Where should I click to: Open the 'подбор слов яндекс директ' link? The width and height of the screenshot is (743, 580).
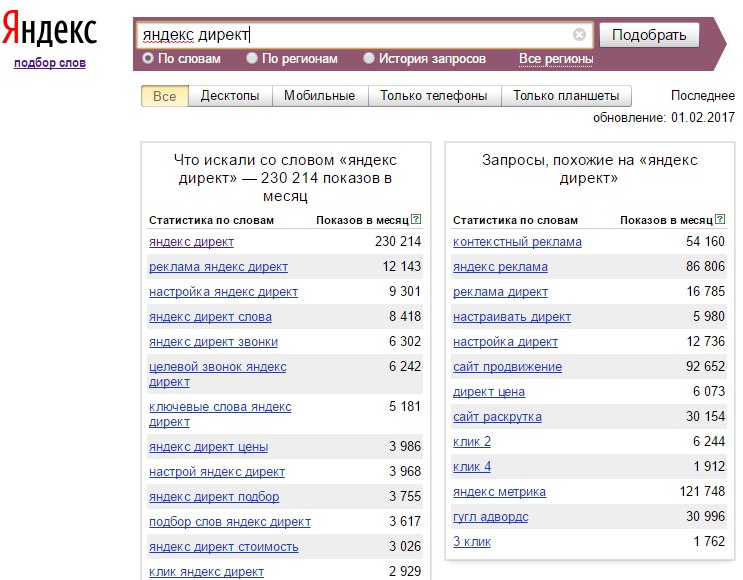pos(230,522)
